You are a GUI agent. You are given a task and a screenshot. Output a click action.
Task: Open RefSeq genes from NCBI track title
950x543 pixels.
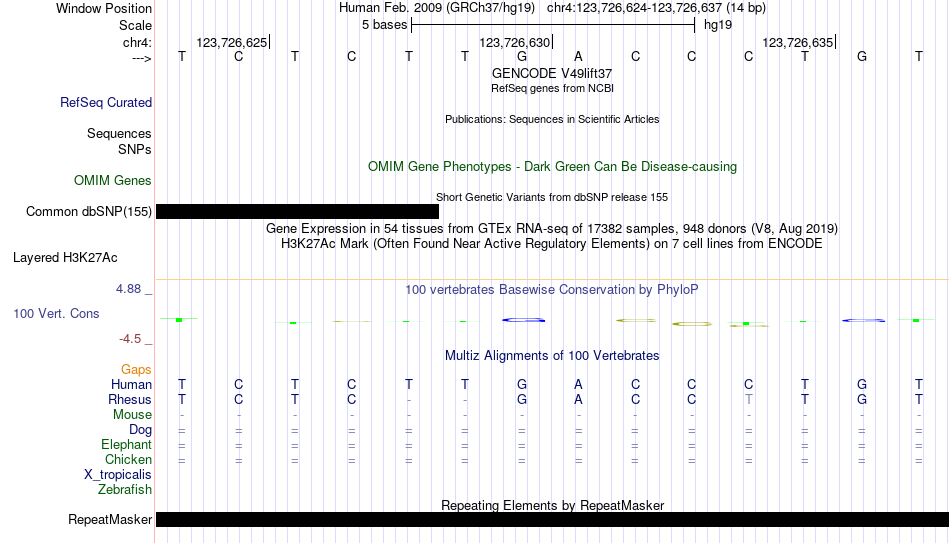552,88
